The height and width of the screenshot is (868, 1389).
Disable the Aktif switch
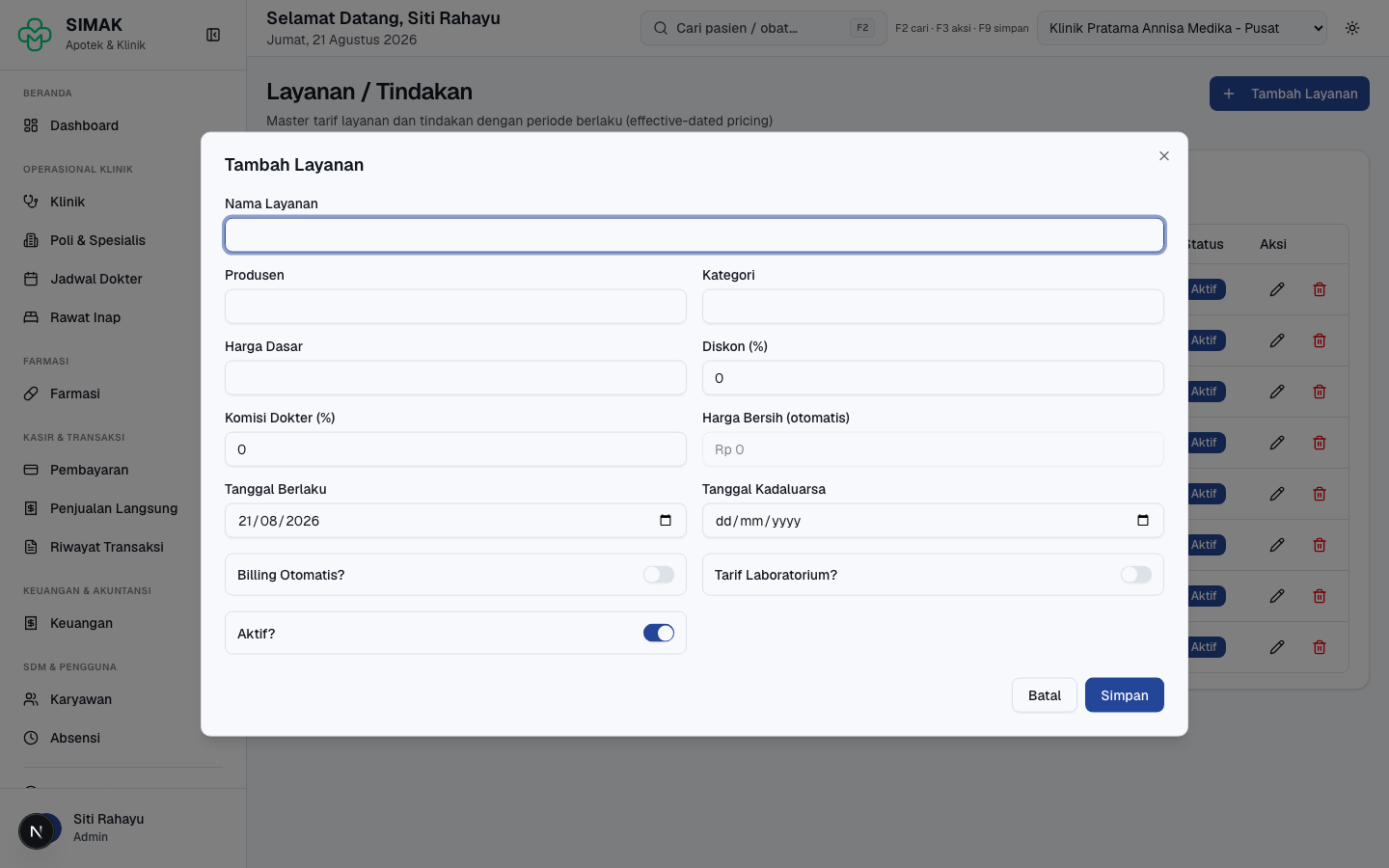point(659,634)
